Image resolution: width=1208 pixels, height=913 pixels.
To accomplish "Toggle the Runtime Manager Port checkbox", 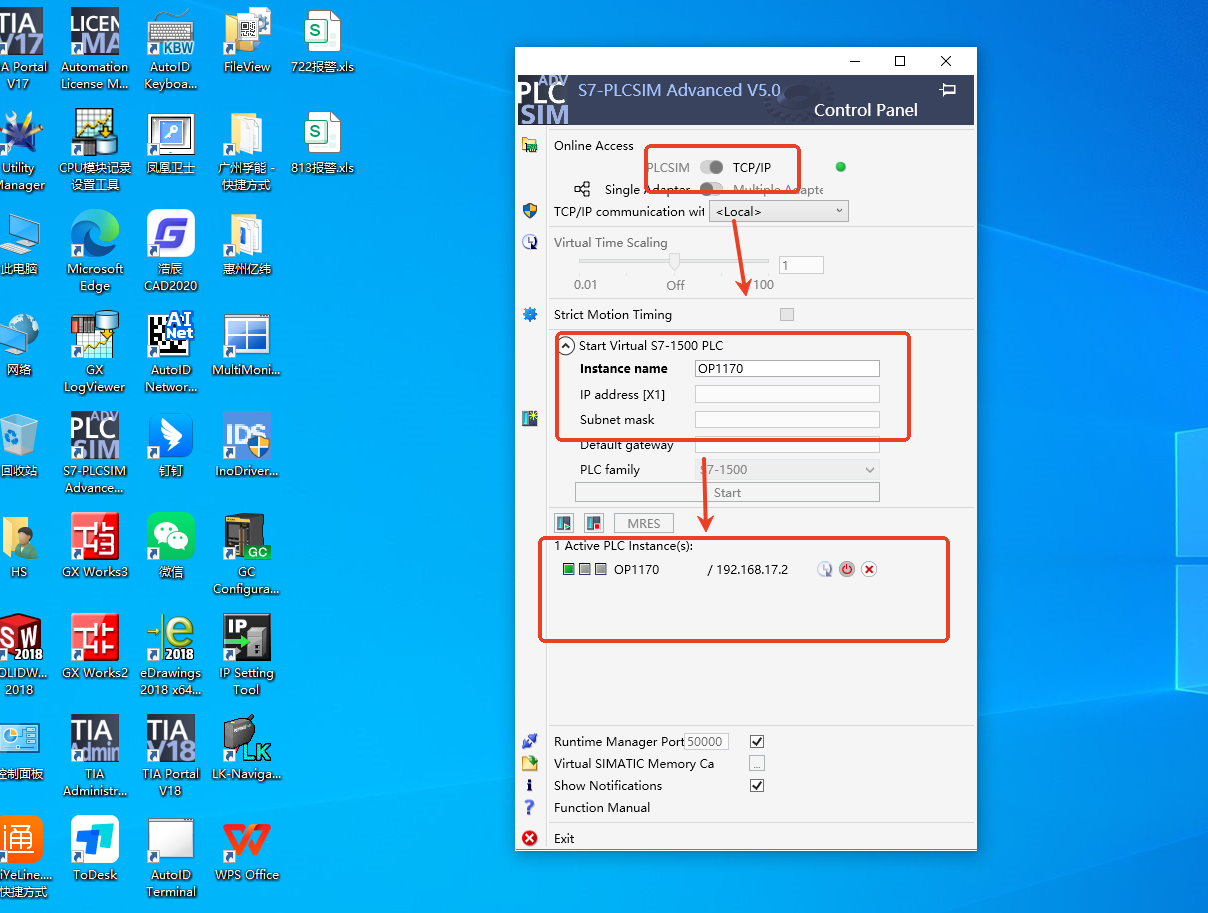I will tap(757, 741).
